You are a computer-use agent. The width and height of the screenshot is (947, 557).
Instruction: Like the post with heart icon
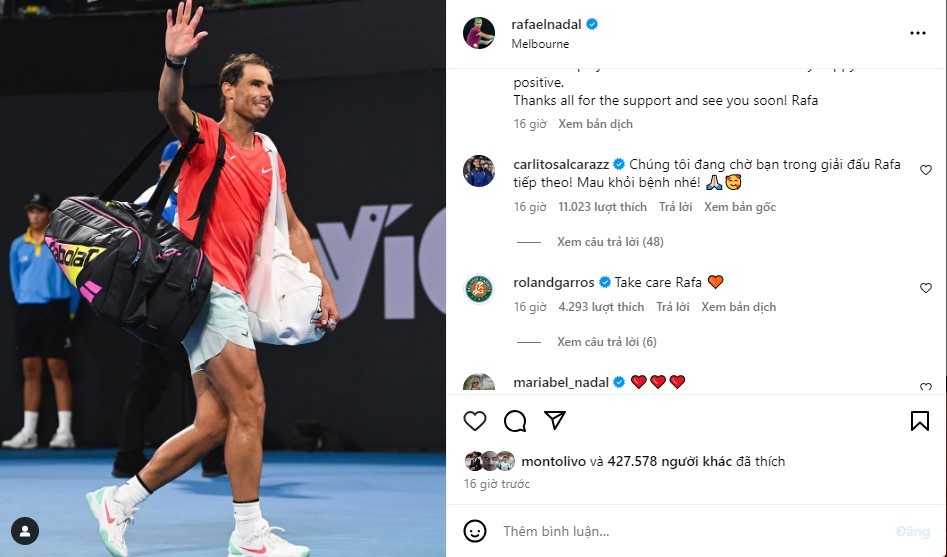(475, 420)
